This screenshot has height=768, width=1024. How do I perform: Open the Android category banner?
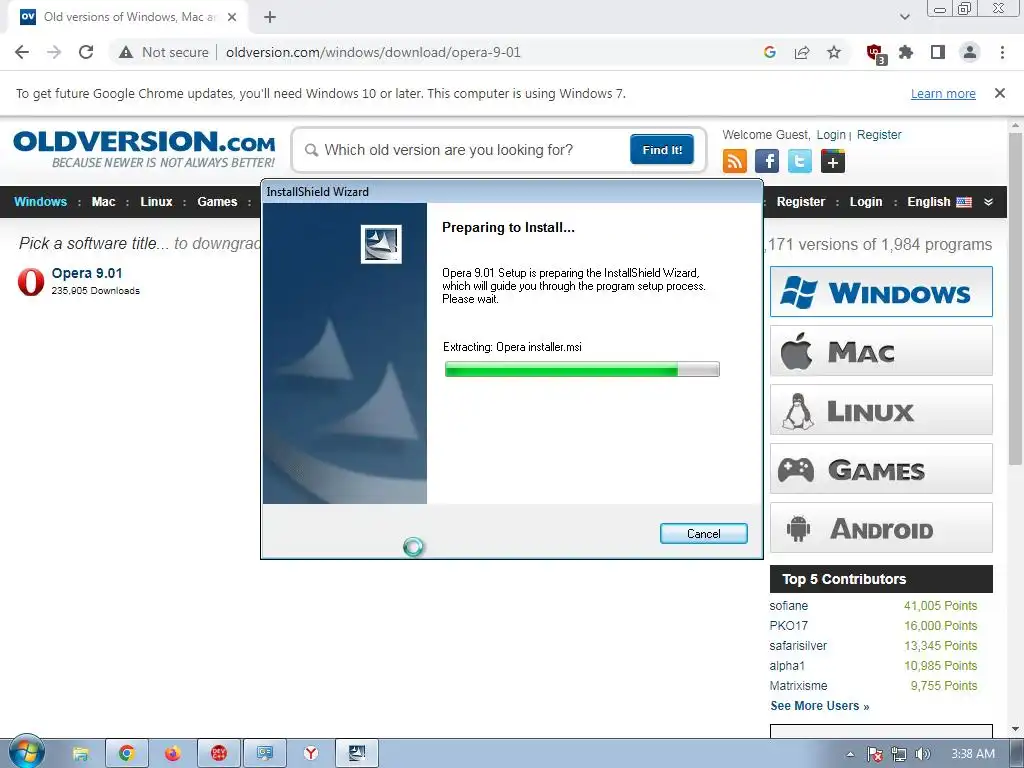tap(881, 528)
